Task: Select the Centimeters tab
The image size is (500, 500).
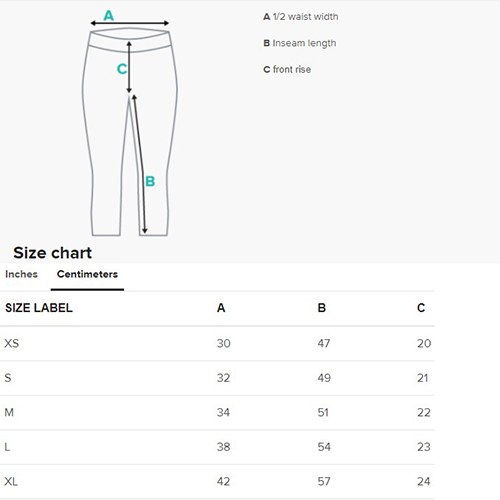Action: point(87,274)
